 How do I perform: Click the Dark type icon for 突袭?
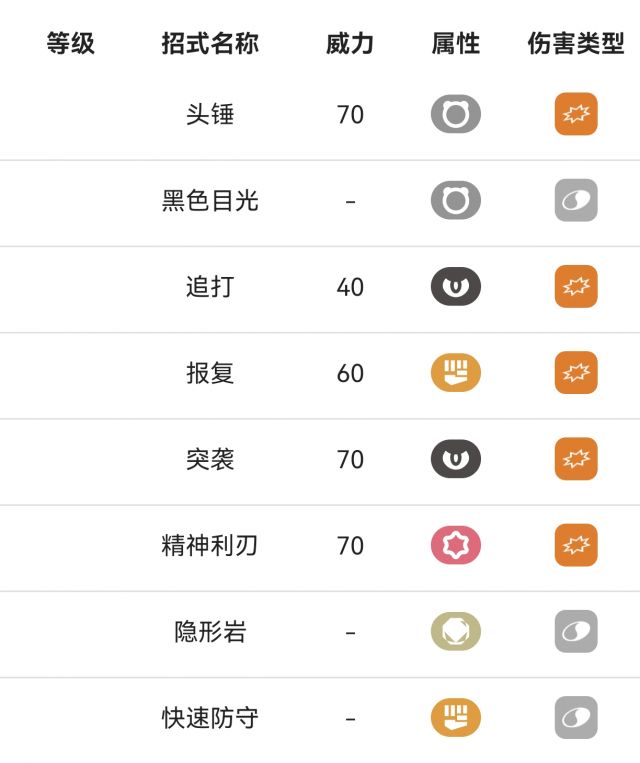click(456, 458)
